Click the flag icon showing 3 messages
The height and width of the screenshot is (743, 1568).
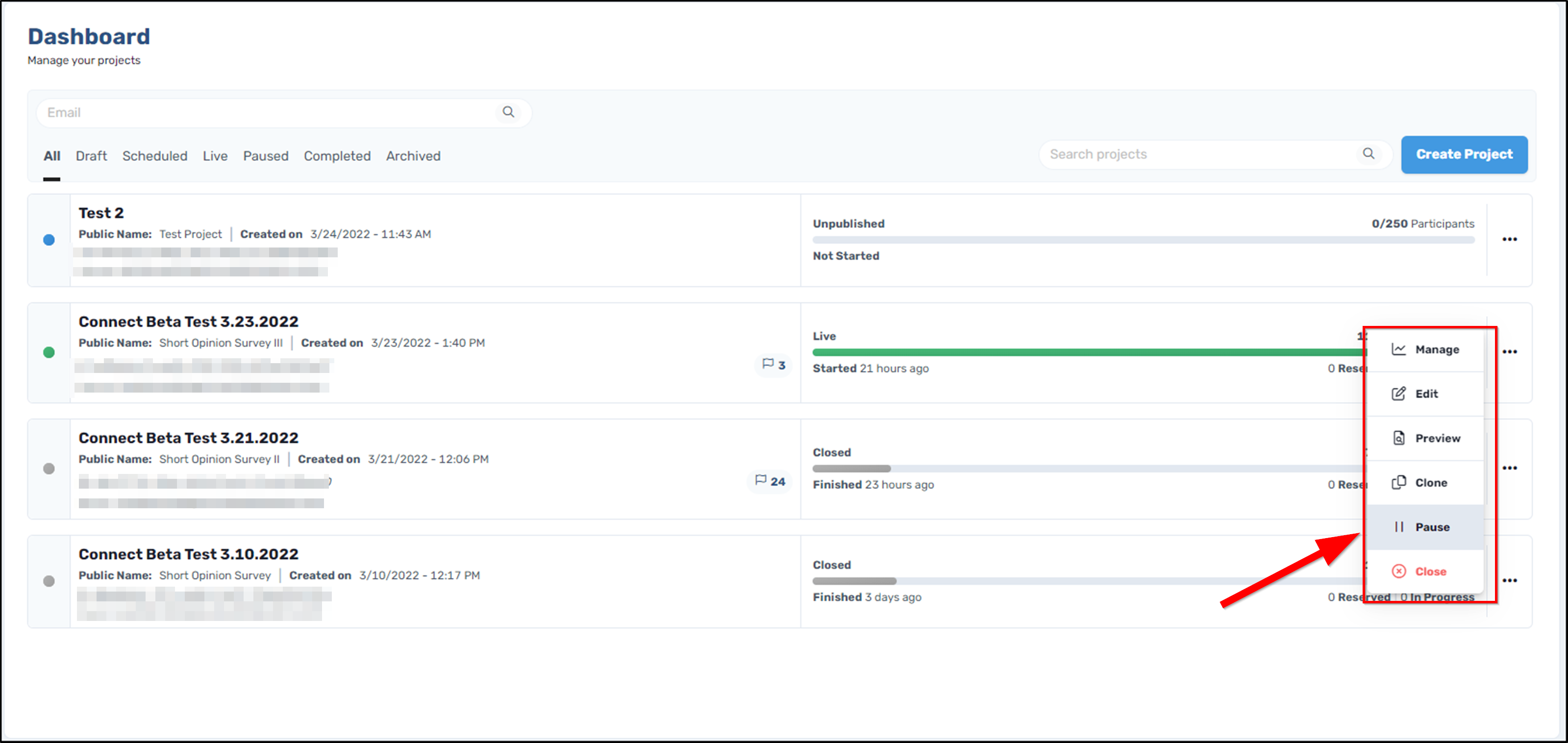(773, 365)
